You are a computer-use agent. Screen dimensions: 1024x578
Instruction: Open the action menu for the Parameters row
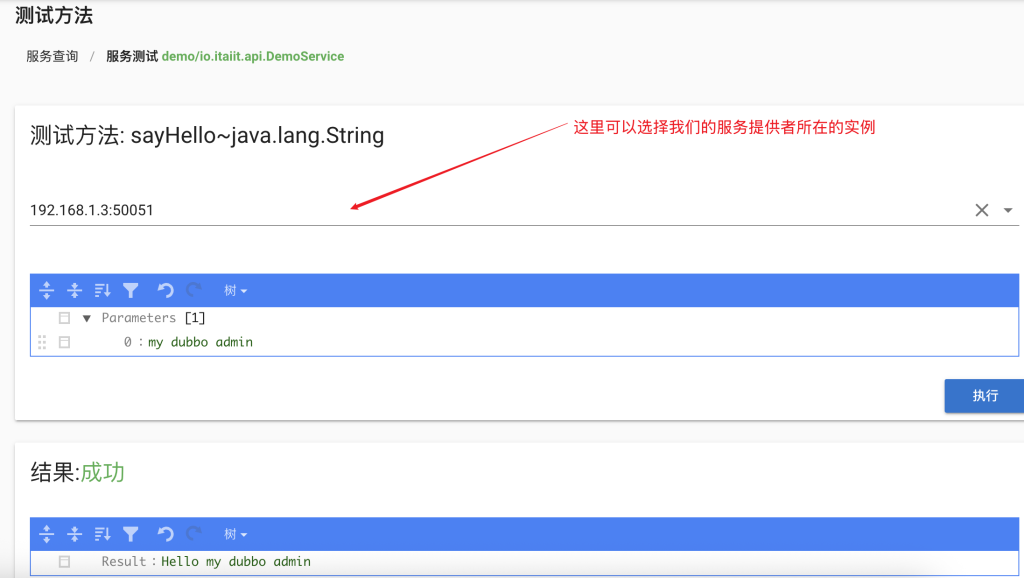pos(64,318)
